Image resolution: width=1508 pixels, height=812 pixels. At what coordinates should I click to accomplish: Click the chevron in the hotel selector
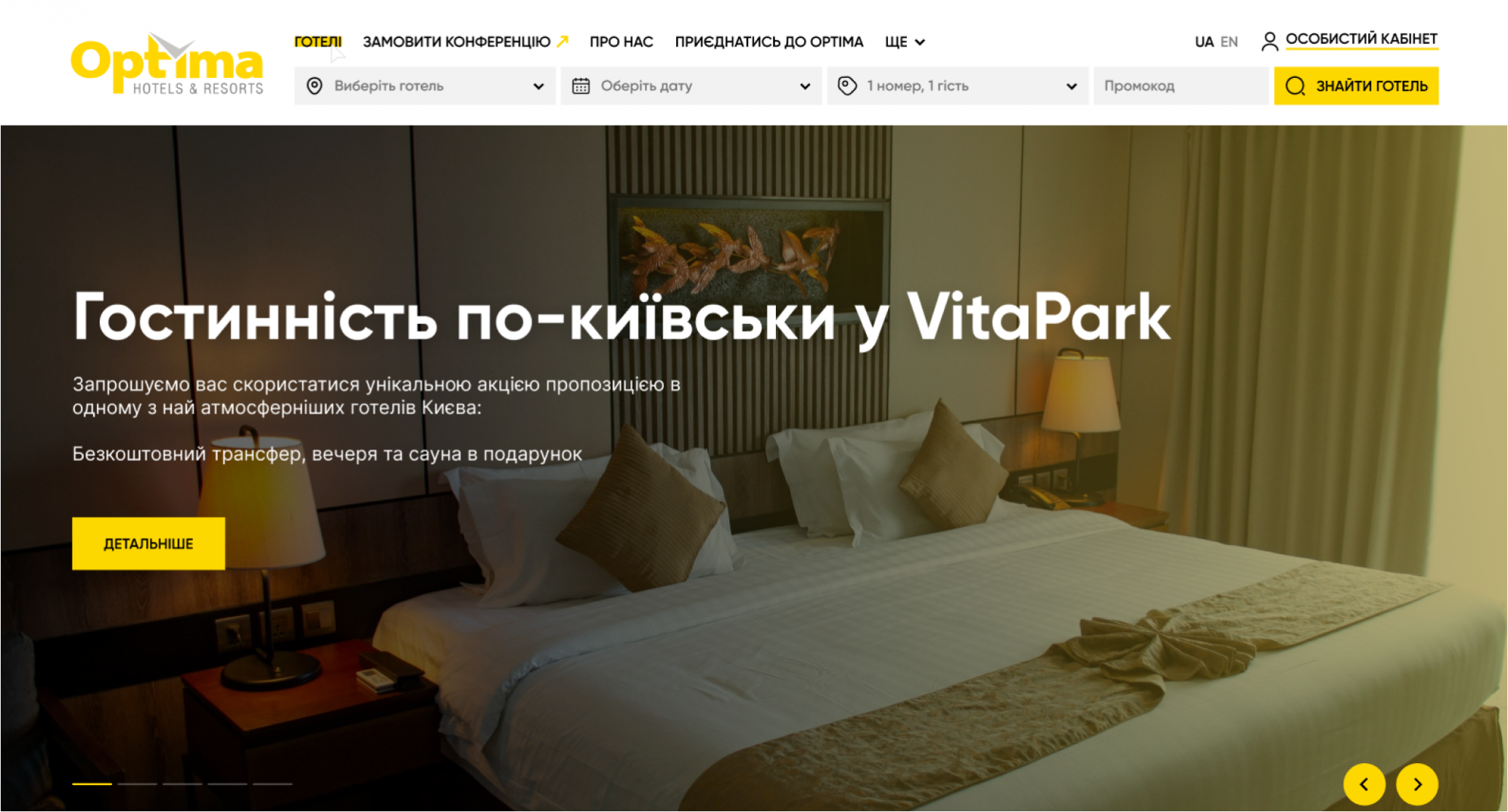tap(538, 86)
